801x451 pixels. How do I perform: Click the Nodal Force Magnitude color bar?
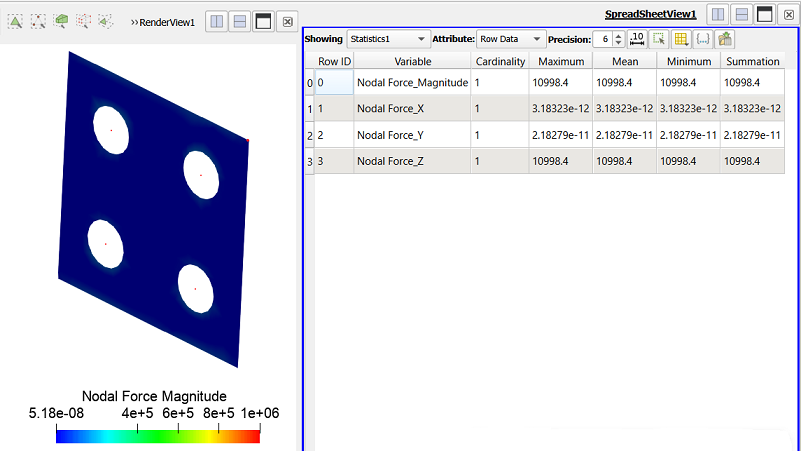point(158,436)
